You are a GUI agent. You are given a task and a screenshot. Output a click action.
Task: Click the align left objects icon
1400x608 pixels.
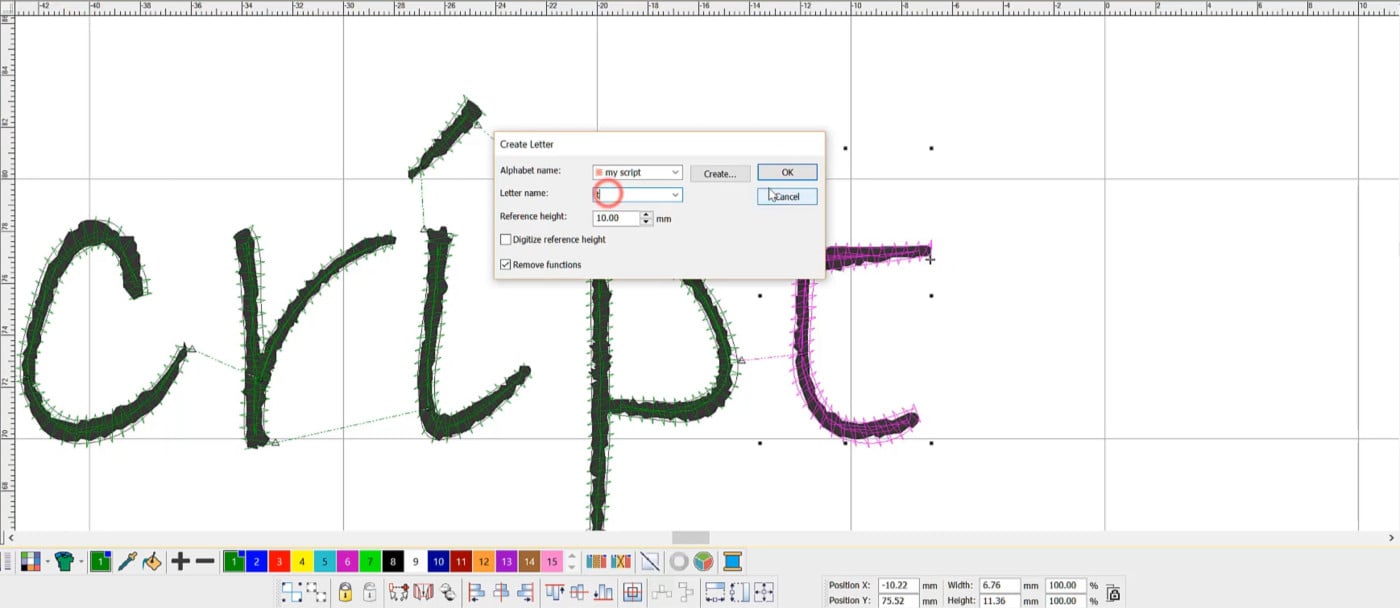(476, 592)
